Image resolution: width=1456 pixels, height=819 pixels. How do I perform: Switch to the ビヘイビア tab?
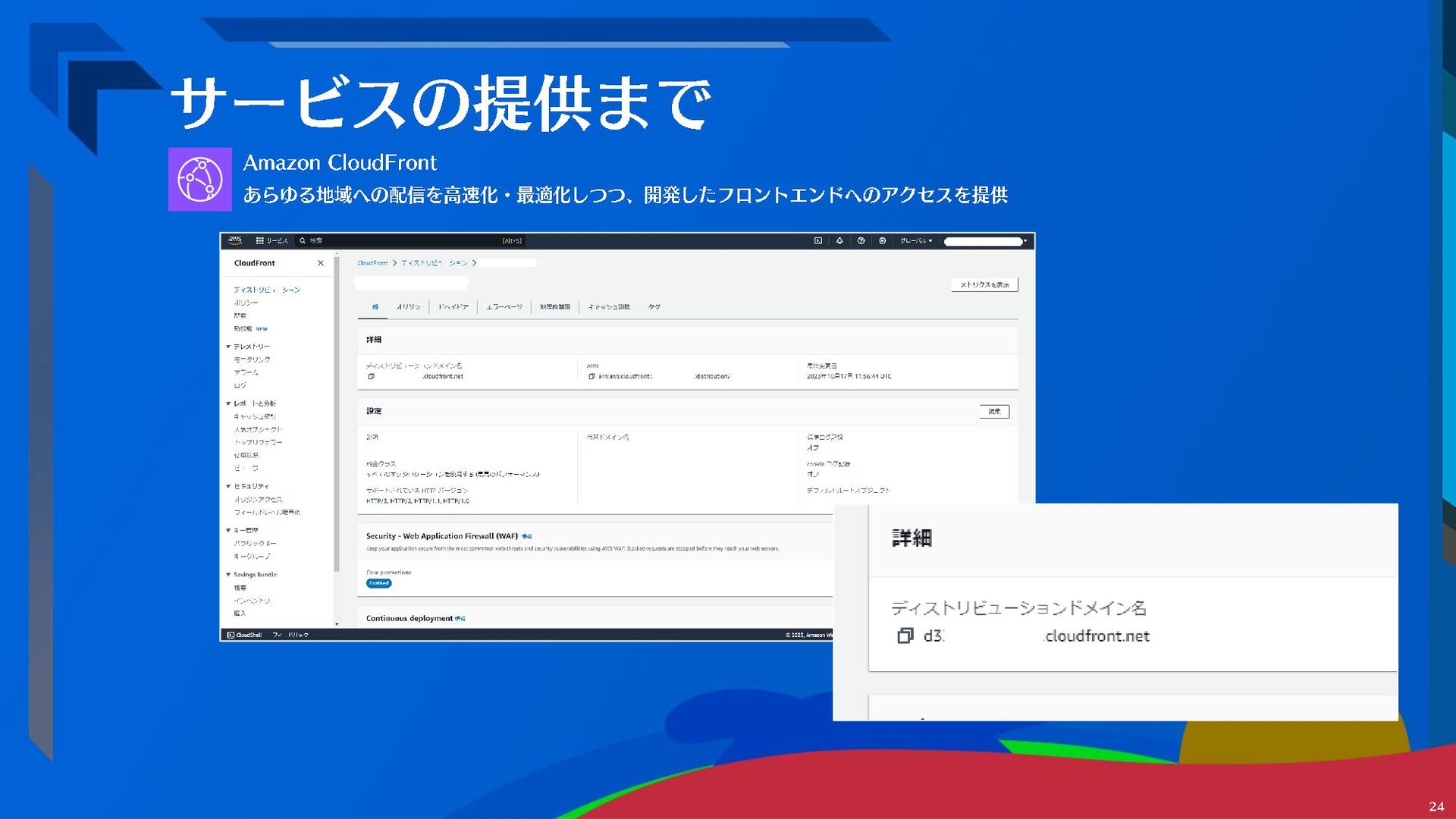[x=453, y=307]
